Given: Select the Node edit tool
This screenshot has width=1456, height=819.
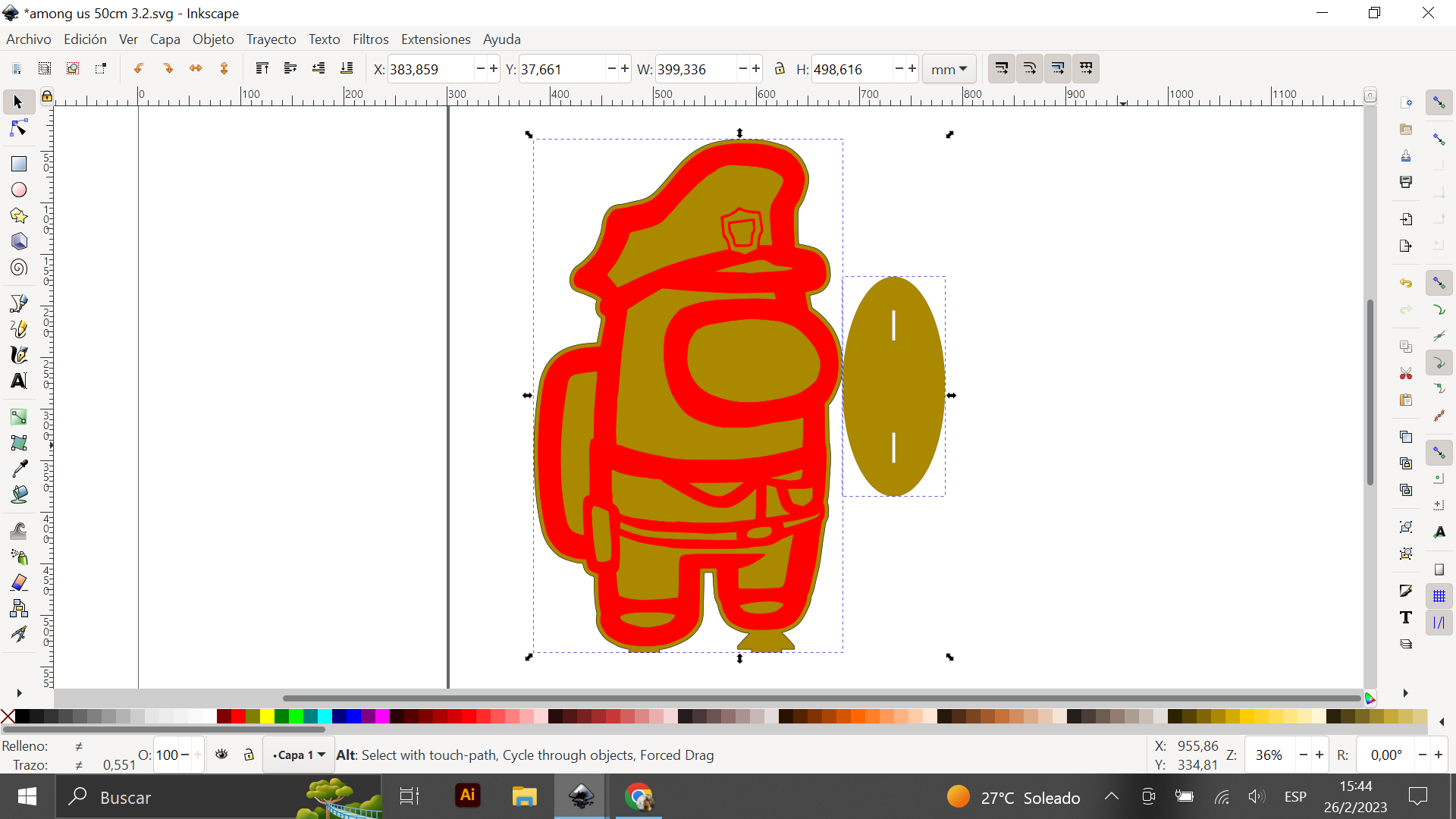Looking at the screenshot, I should (19, 128).
